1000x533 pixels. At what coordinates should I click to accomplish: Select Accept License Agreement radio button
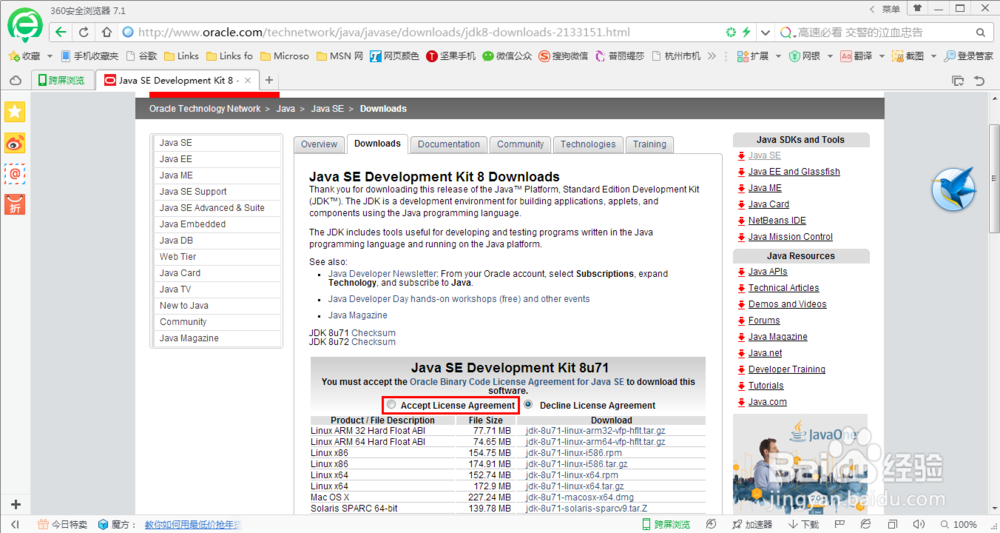click(x=392, y=405)
